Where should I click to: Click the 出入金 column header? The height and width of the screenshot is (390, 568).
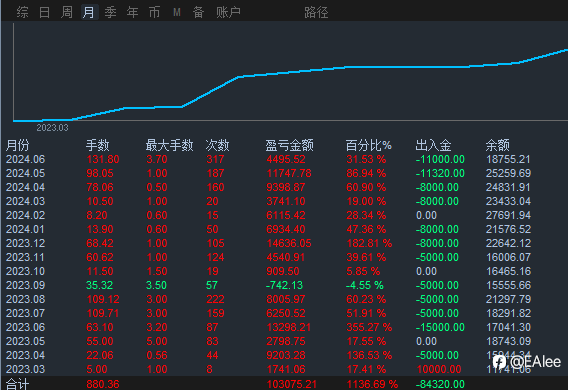(433, 145)
